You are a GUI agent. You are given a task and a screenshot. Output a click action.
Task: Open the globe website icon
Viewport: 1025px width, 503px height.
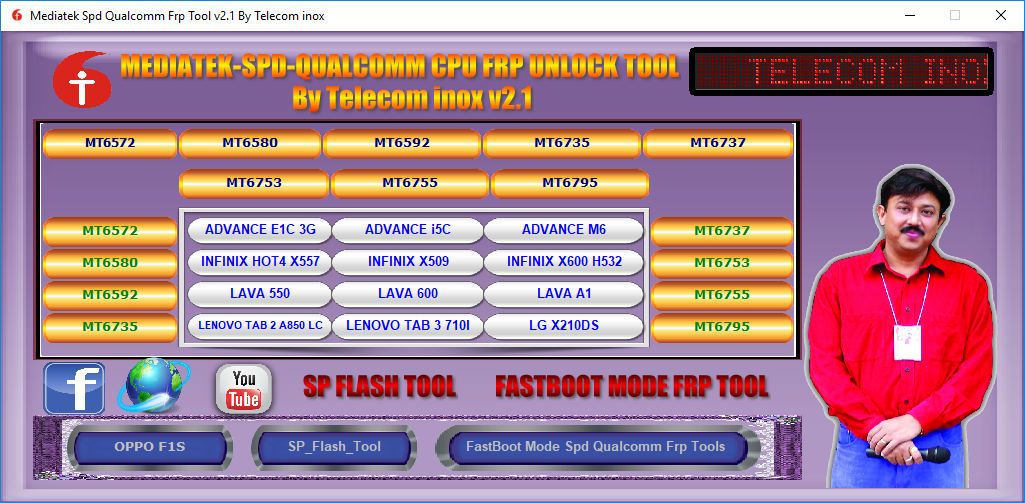point(154,386)
